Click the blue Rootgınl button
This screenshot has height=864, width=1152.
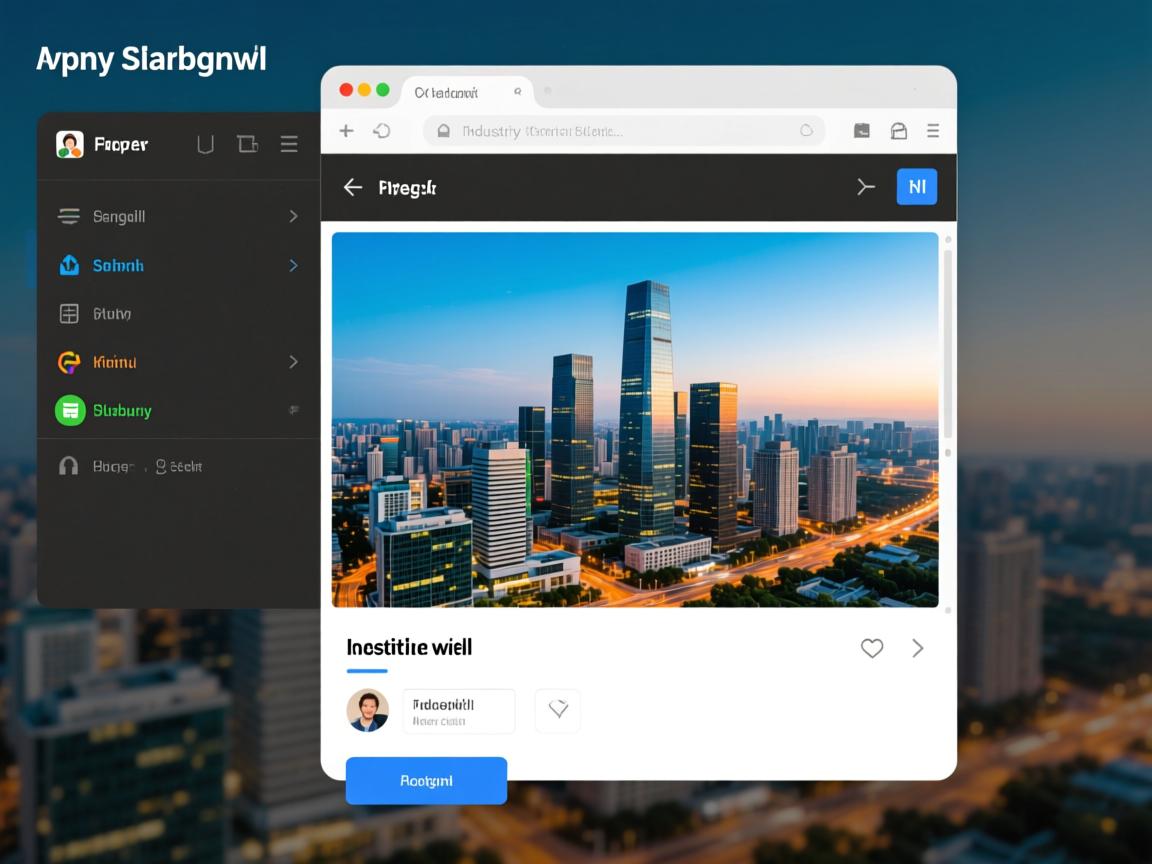[x=426, y=780]
